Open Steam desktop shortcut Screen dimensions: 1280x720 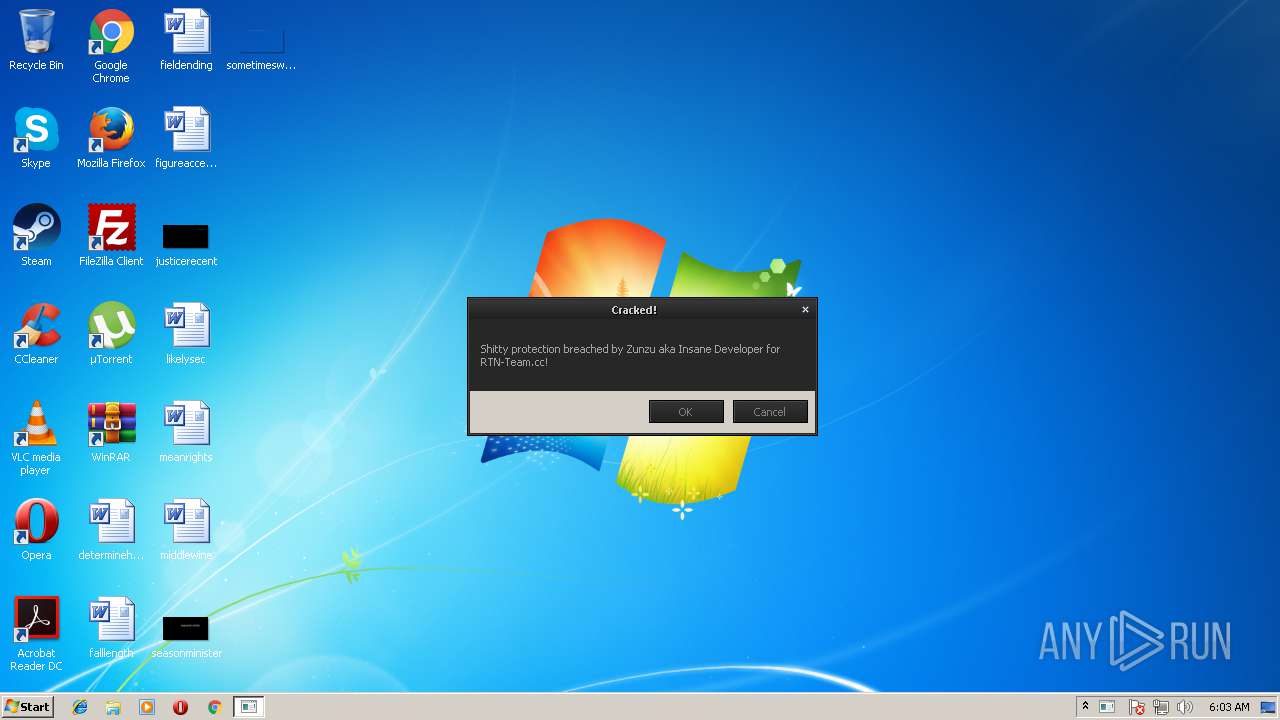36,237
